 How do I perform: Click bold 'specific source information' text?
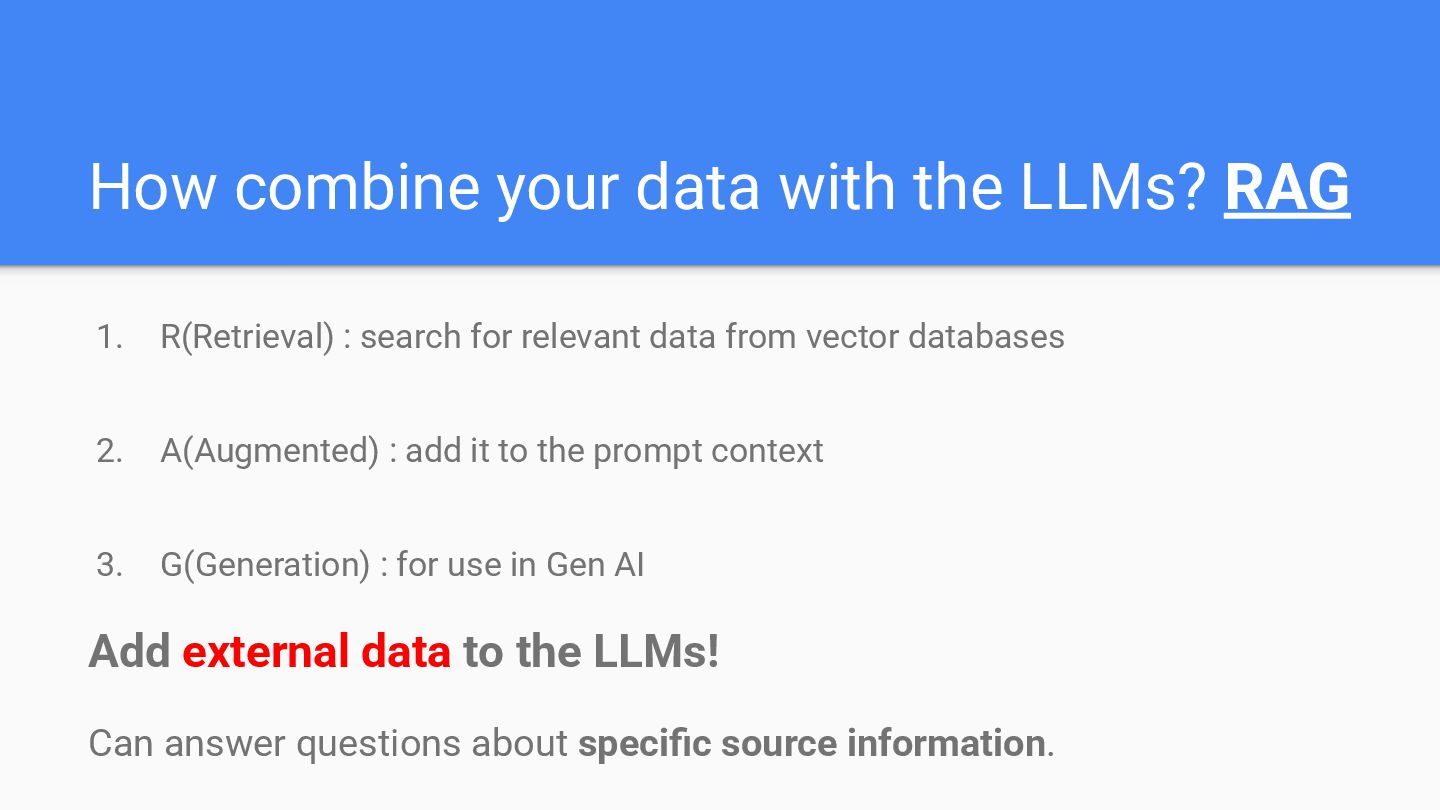[x=812, y=743]
